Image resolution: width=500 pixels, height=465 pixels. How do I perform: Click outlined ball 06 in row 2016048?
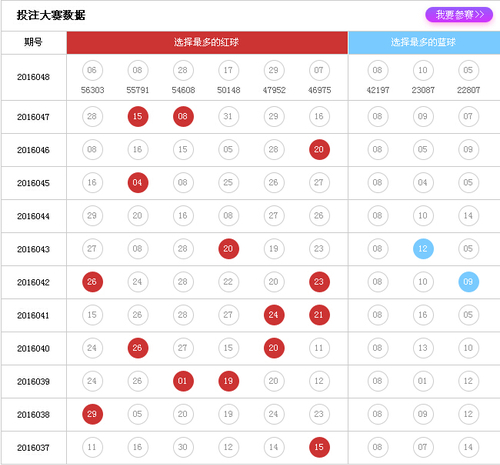[x=92, y=70]
